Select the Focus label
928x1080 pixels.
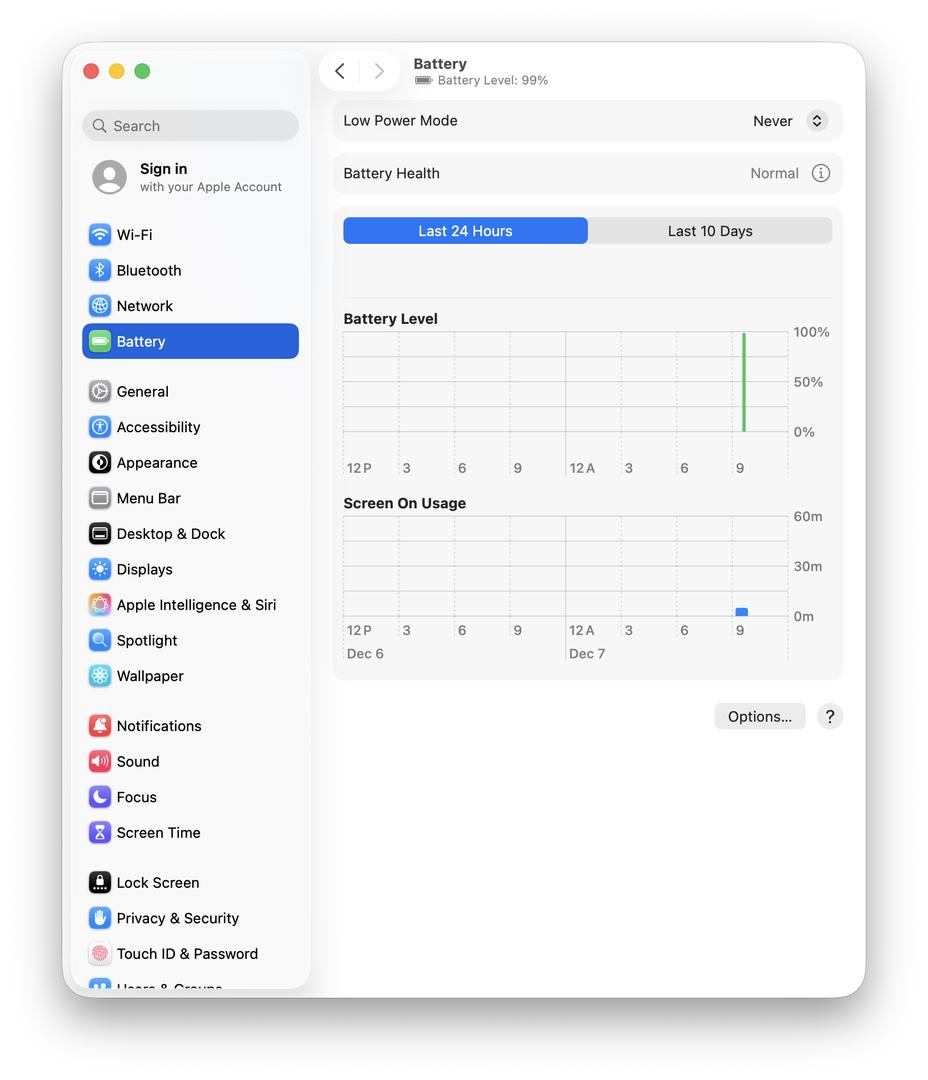point(136,798)
